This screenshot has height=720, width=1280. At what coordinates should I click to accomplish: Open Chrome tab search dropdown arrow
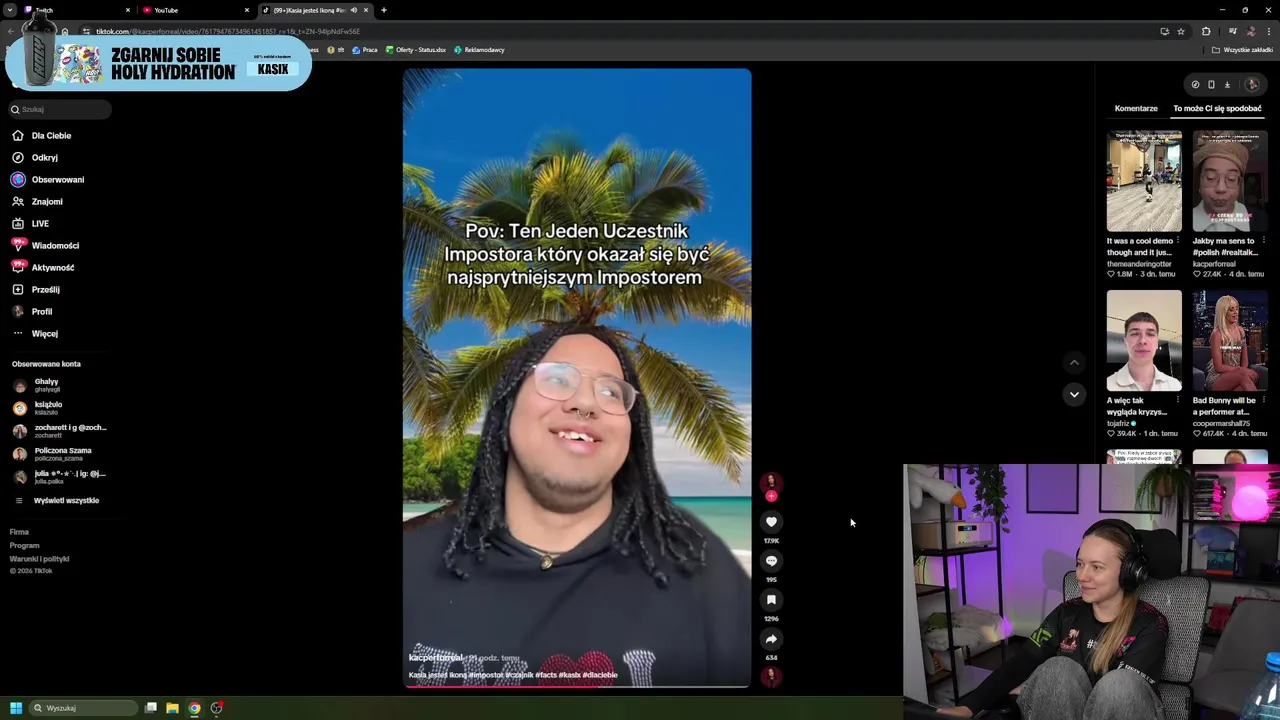tap(10, 10)
